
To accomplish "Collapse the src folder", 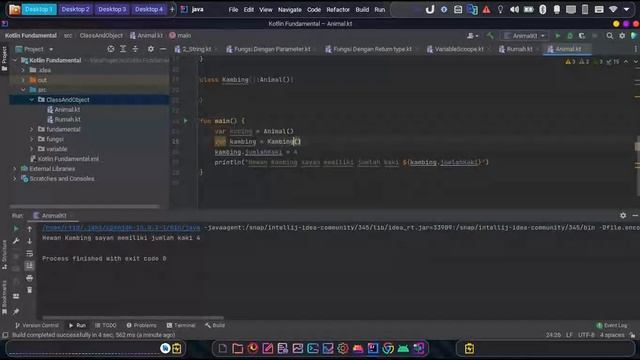I will point(23,90).
